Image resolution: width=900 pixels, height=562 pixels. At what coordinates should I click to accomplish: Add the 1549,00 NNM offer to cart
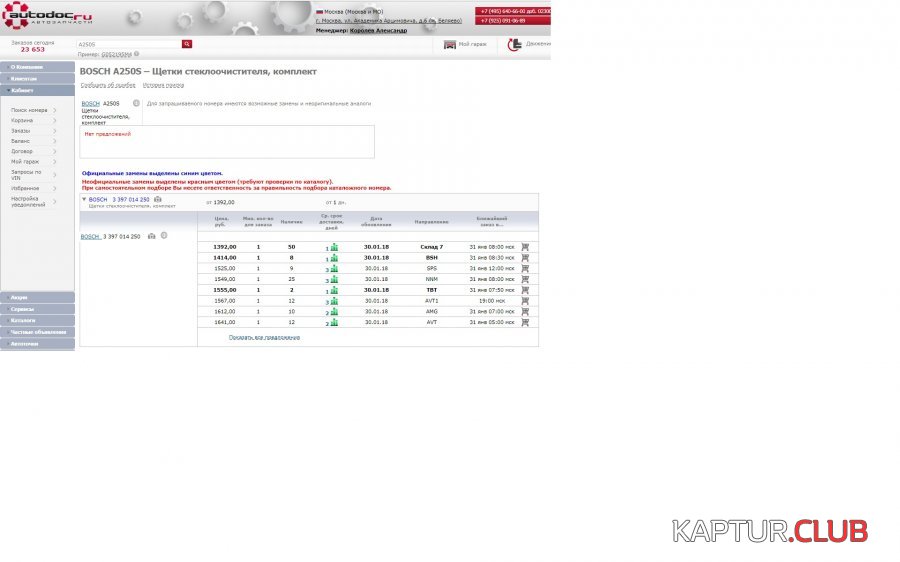525,279
